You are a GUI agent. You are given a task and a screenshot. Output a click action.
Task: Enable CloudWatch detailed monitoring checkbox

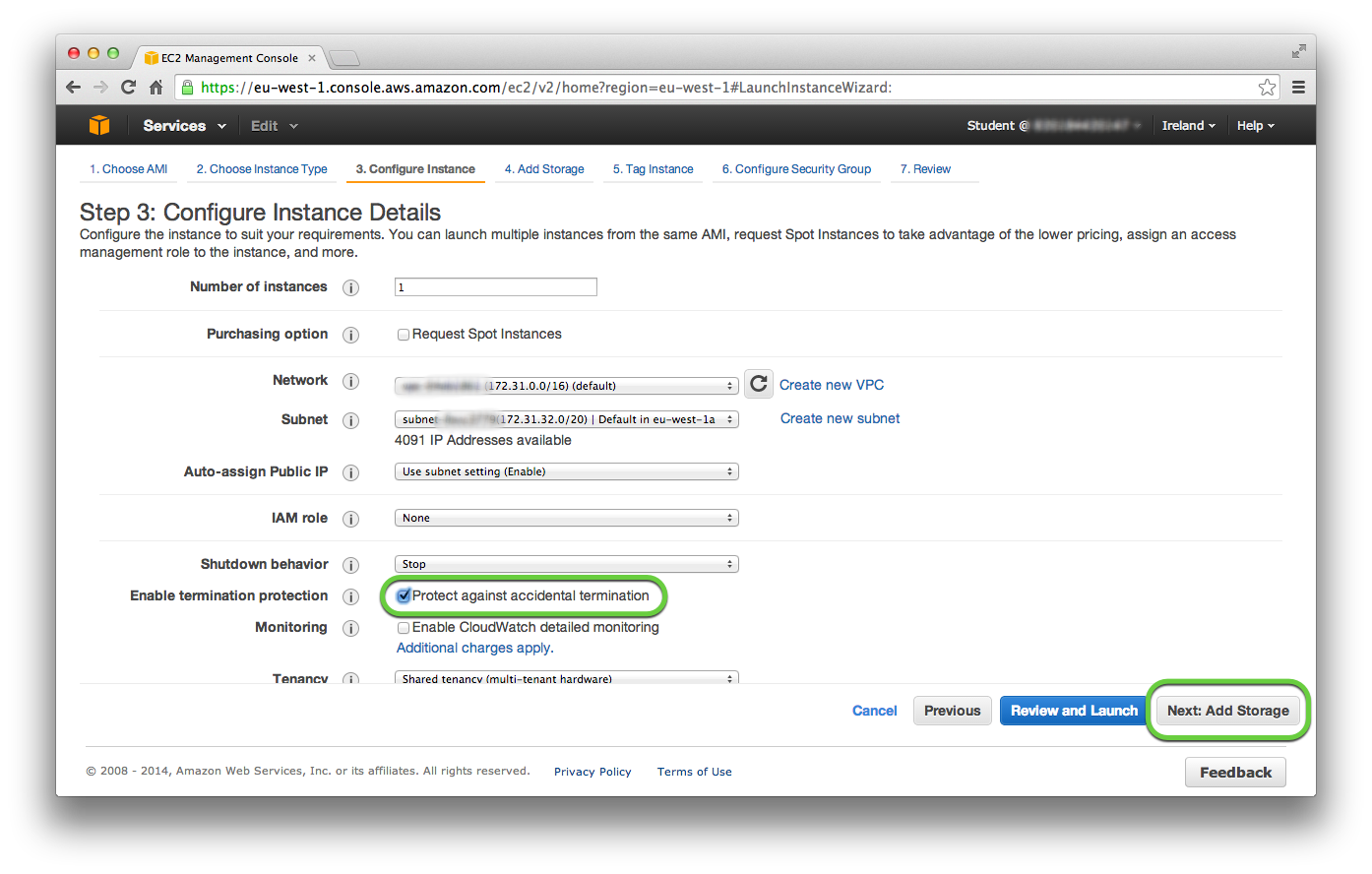pos(403,628)
